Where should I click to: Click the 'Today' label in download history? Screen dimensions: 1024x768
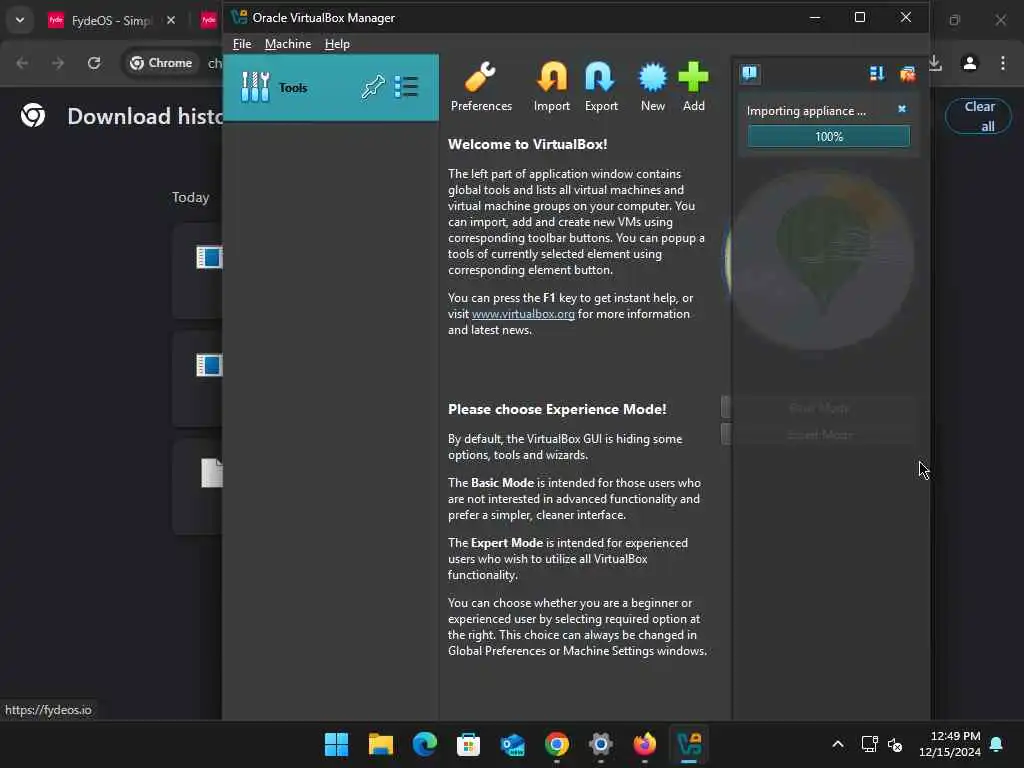coord(191,197)
